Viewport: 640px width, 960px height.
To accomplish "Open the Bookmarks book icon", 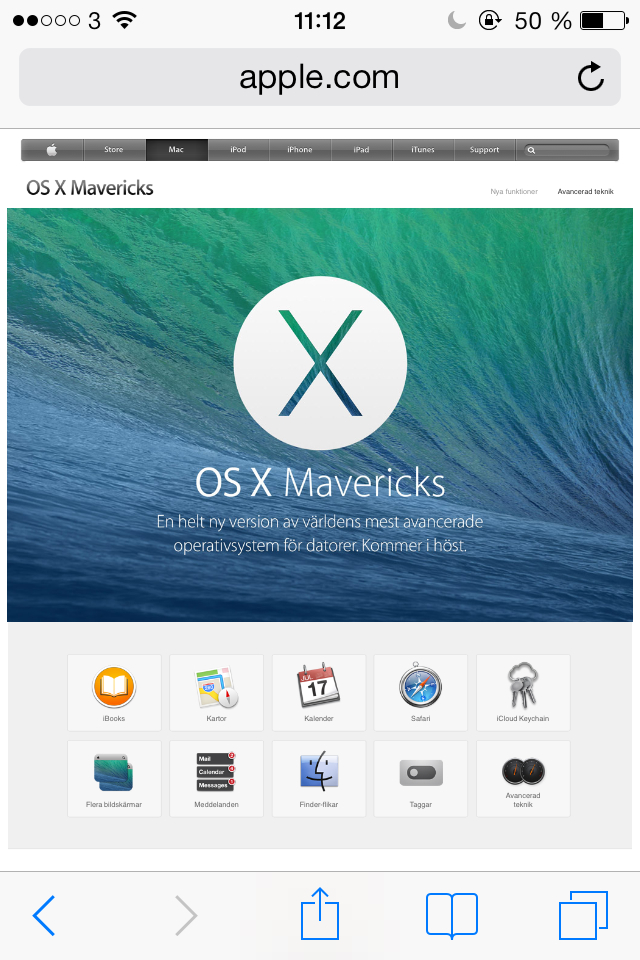I will (451, 915).
